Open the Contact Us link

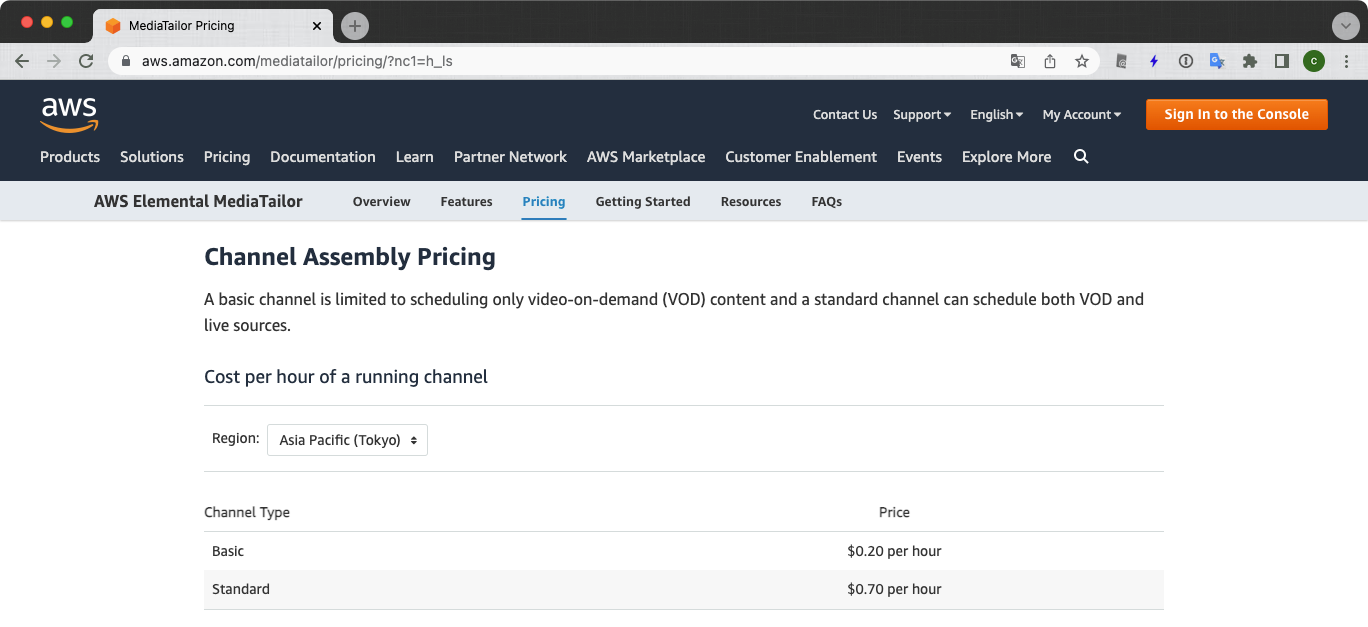[845, 115]
